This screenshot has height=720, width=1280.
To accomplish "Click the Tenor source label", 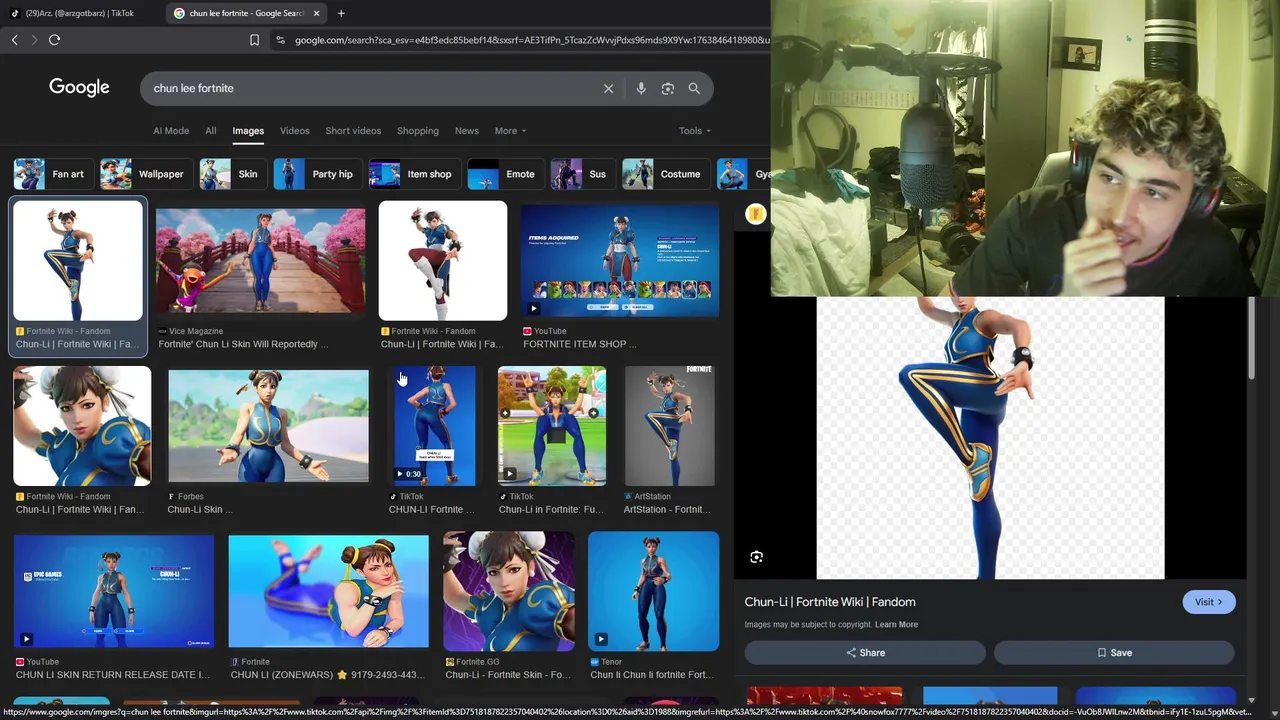I will click(611, 662).
